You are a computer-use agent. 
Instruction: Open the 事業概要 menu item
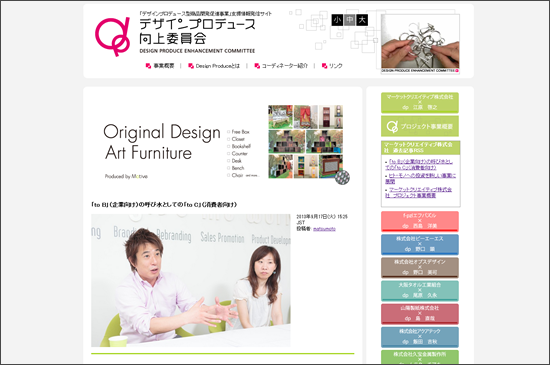(160, 66)
